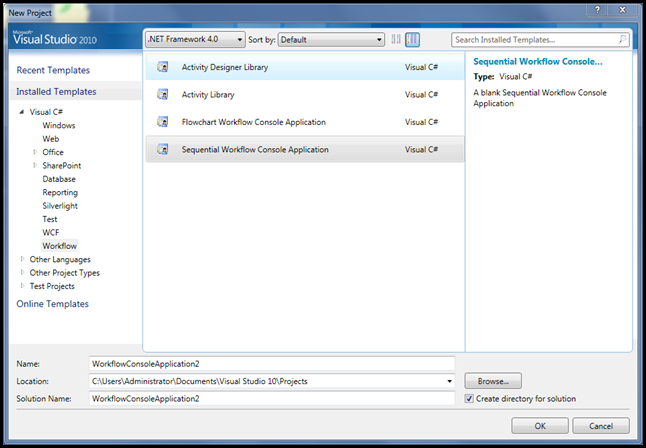Image resolution: width=646 pixels, height=448 pixels.
Task: Collapse the Visual C# tree node
Action: pos(22,112)
